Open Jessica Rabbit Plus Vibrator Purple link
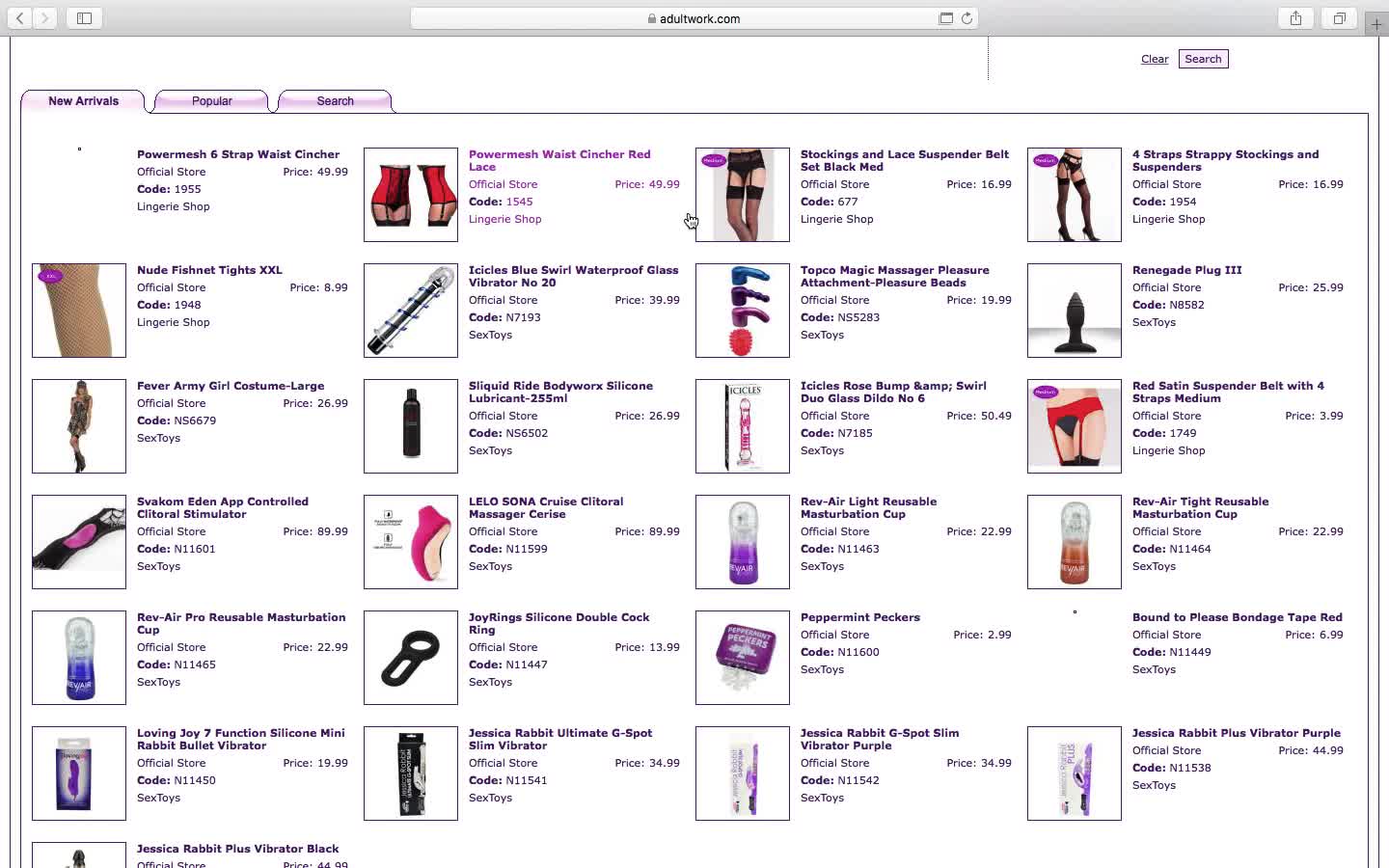Image resolution: width=1389 pixels, height=868 pixels. [1237, 733]
